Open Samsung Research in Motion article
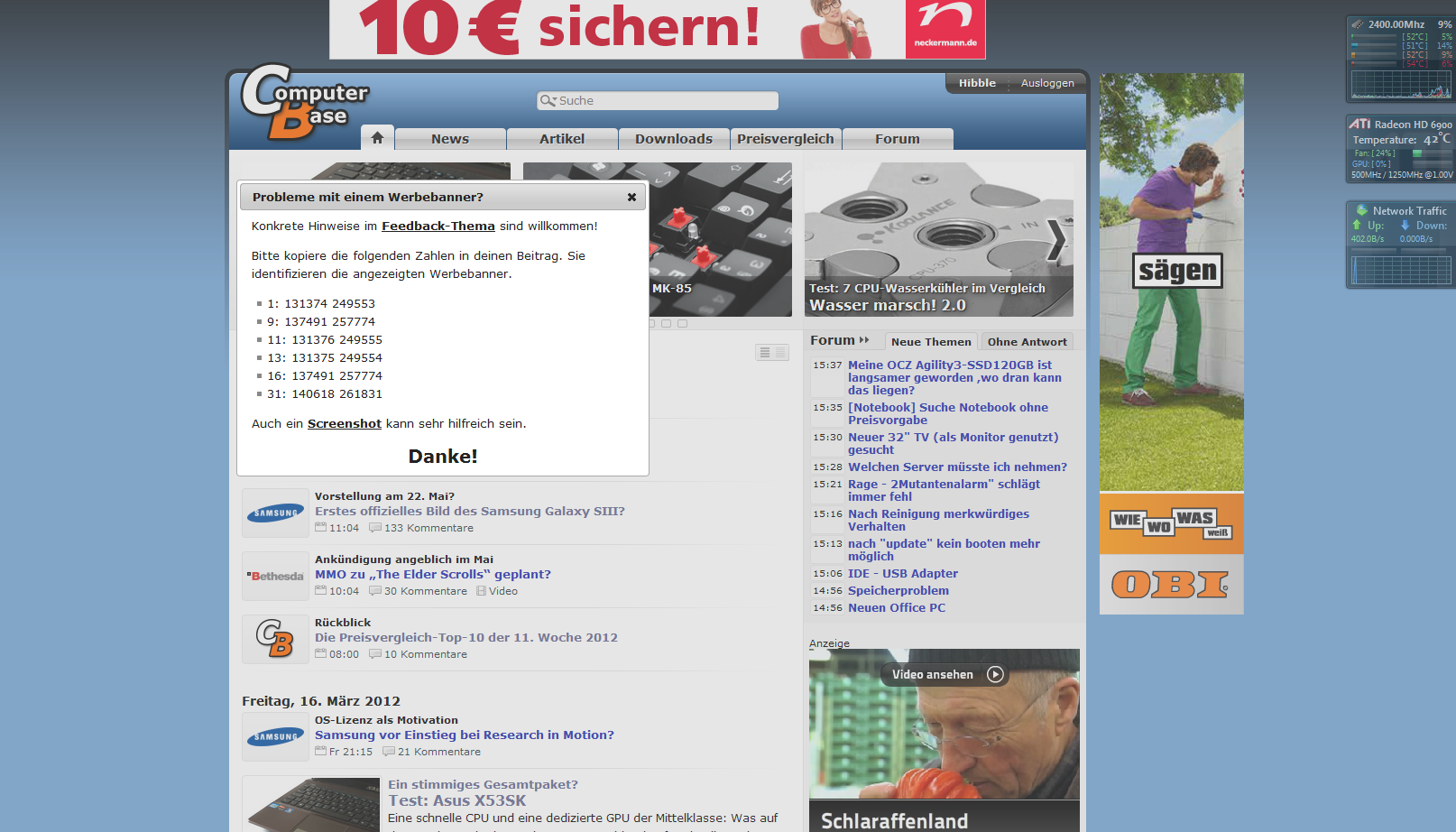The height and width of the screenshot is (832, 1456). coord(465,735)
